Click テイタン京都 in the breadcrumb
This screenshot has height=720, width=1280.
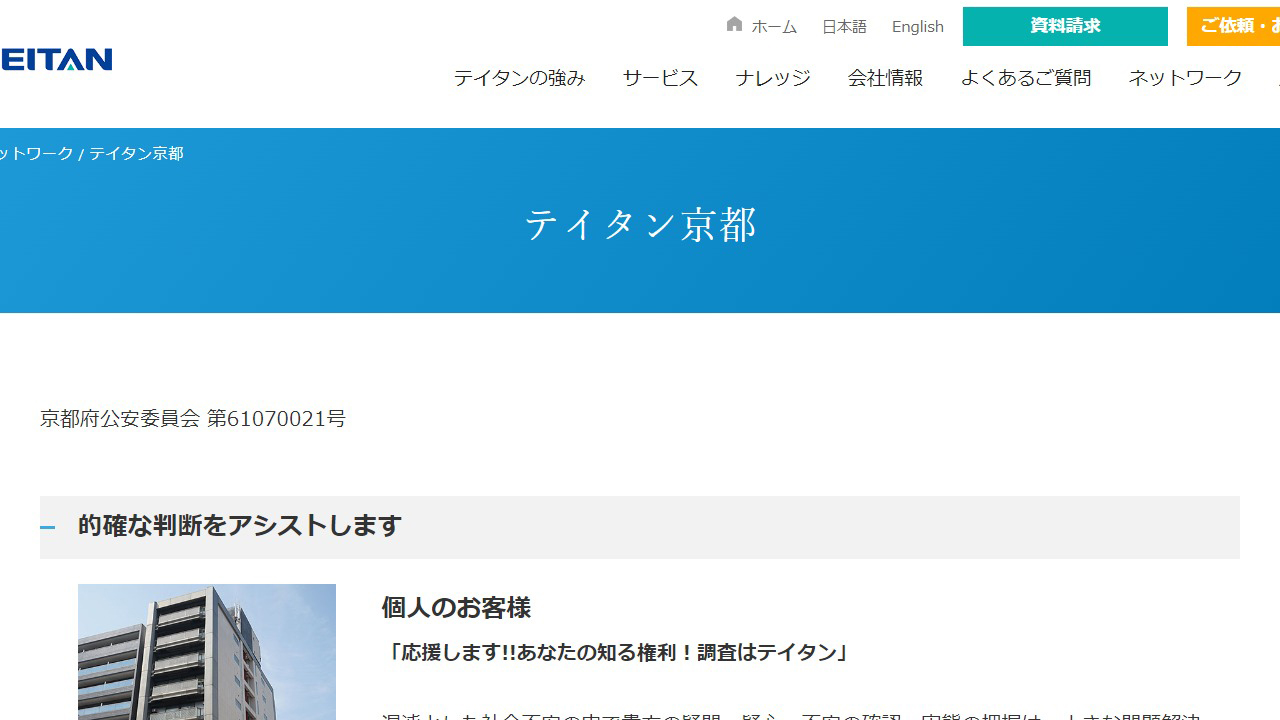[x=136, y=153]
